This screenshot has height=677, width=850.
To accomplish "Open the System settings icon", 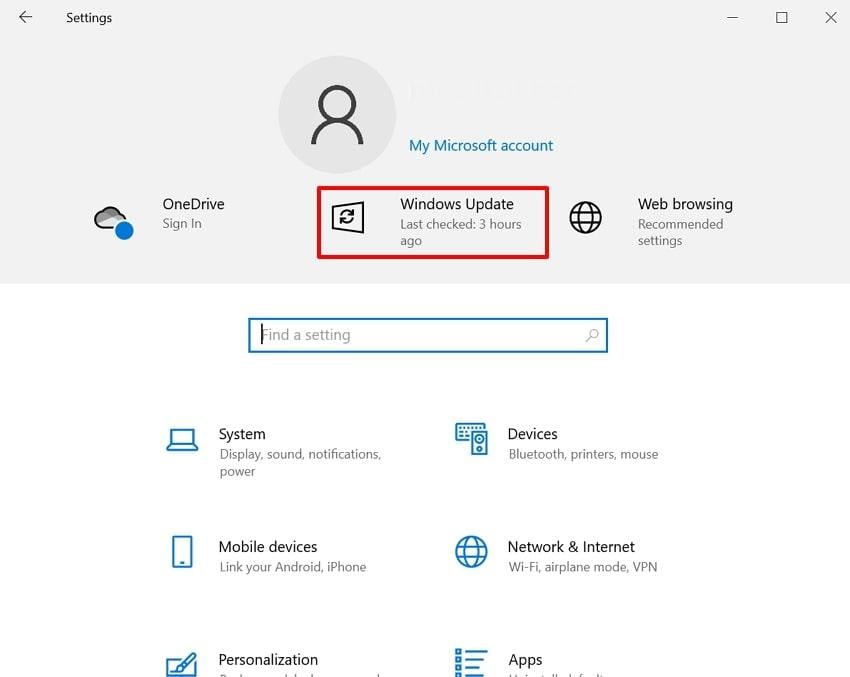I will pos(182,438).
